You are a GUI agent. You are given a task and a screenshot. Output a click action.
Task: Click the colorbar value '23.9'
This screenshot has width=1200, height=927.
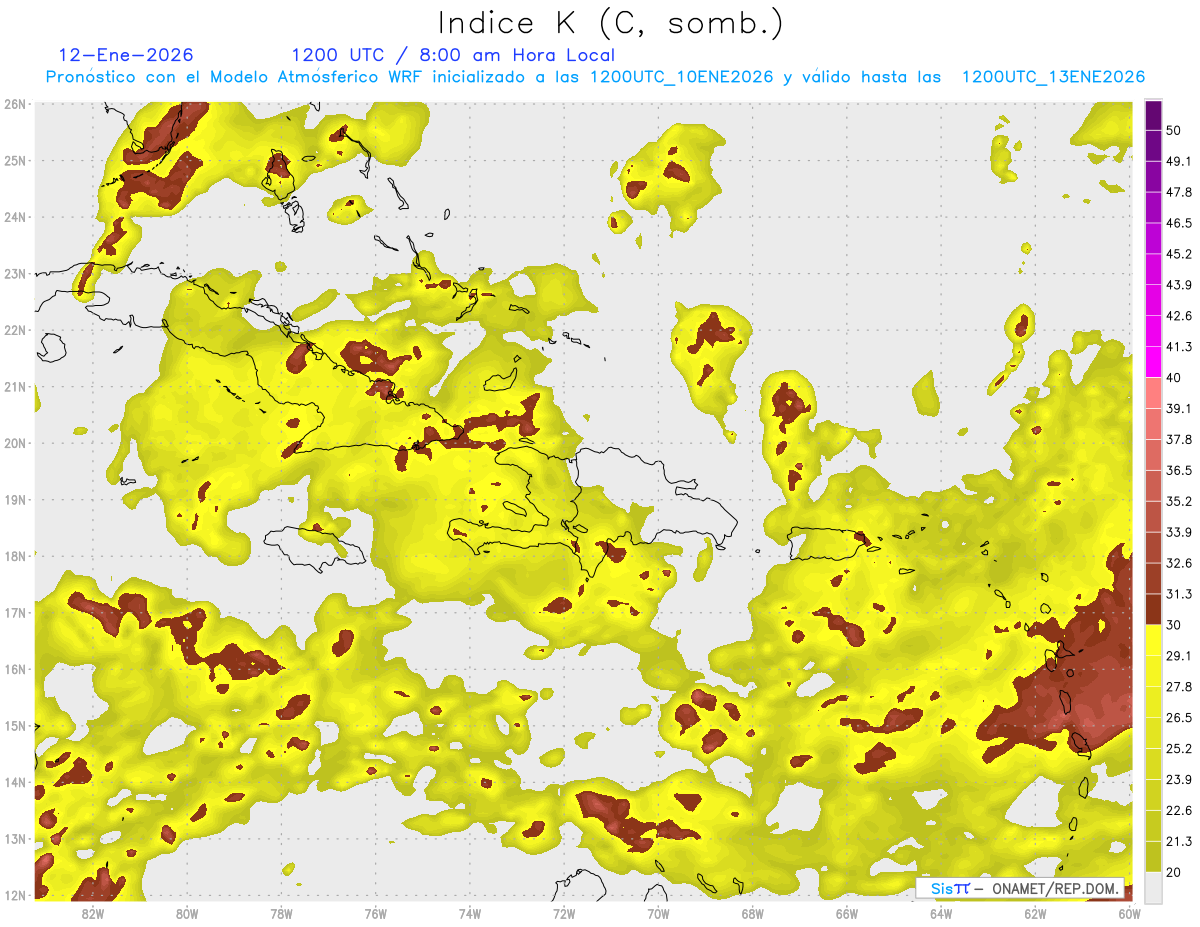tap(1179, 779)
